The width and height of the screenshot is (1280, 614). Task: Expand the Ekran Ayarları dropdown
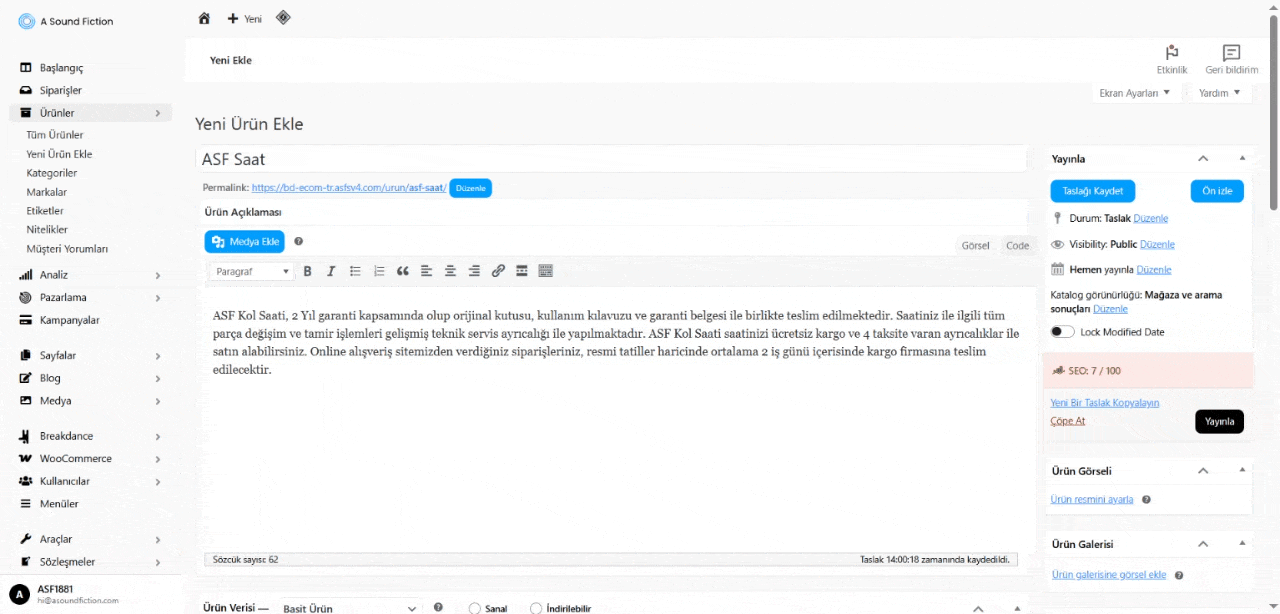[x=1133, y=93]
